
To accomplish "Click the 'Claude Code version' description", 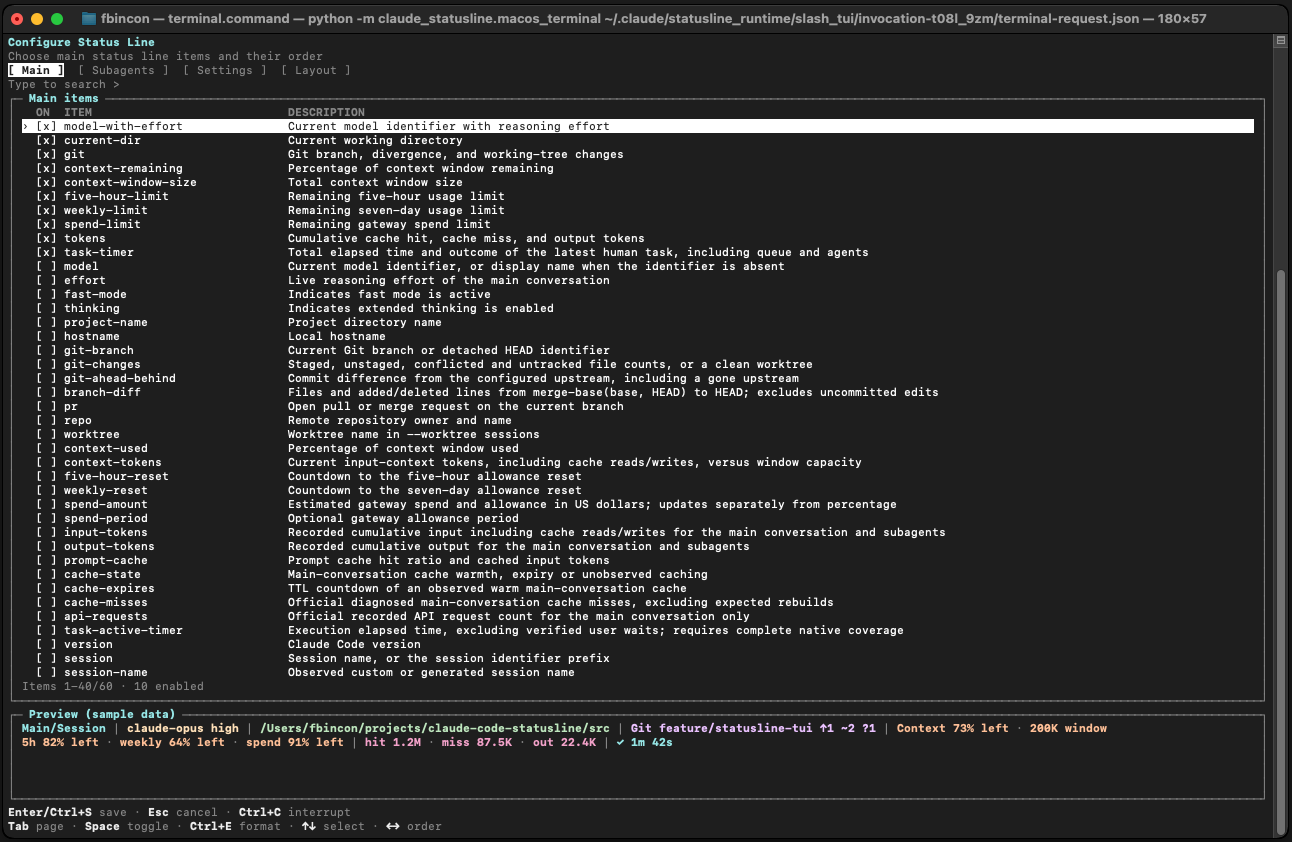I will [354, 645].
